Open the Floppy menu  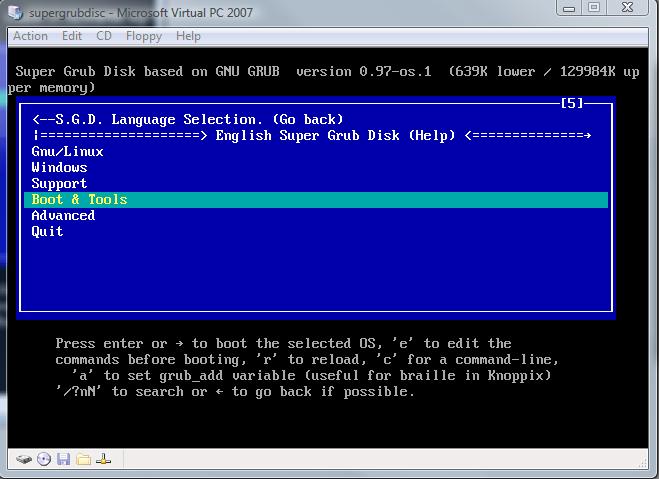click(144, 37)
